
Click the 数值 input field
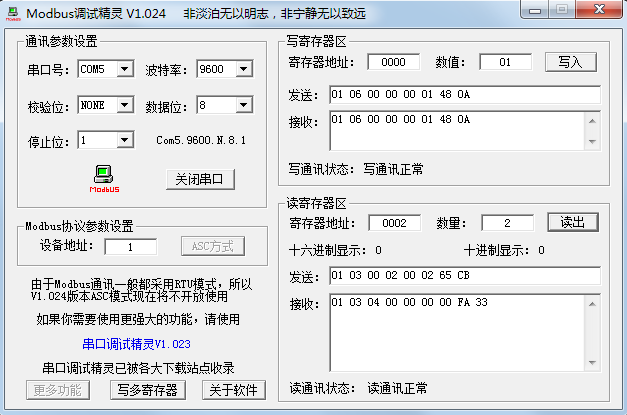tap(505, 62)
